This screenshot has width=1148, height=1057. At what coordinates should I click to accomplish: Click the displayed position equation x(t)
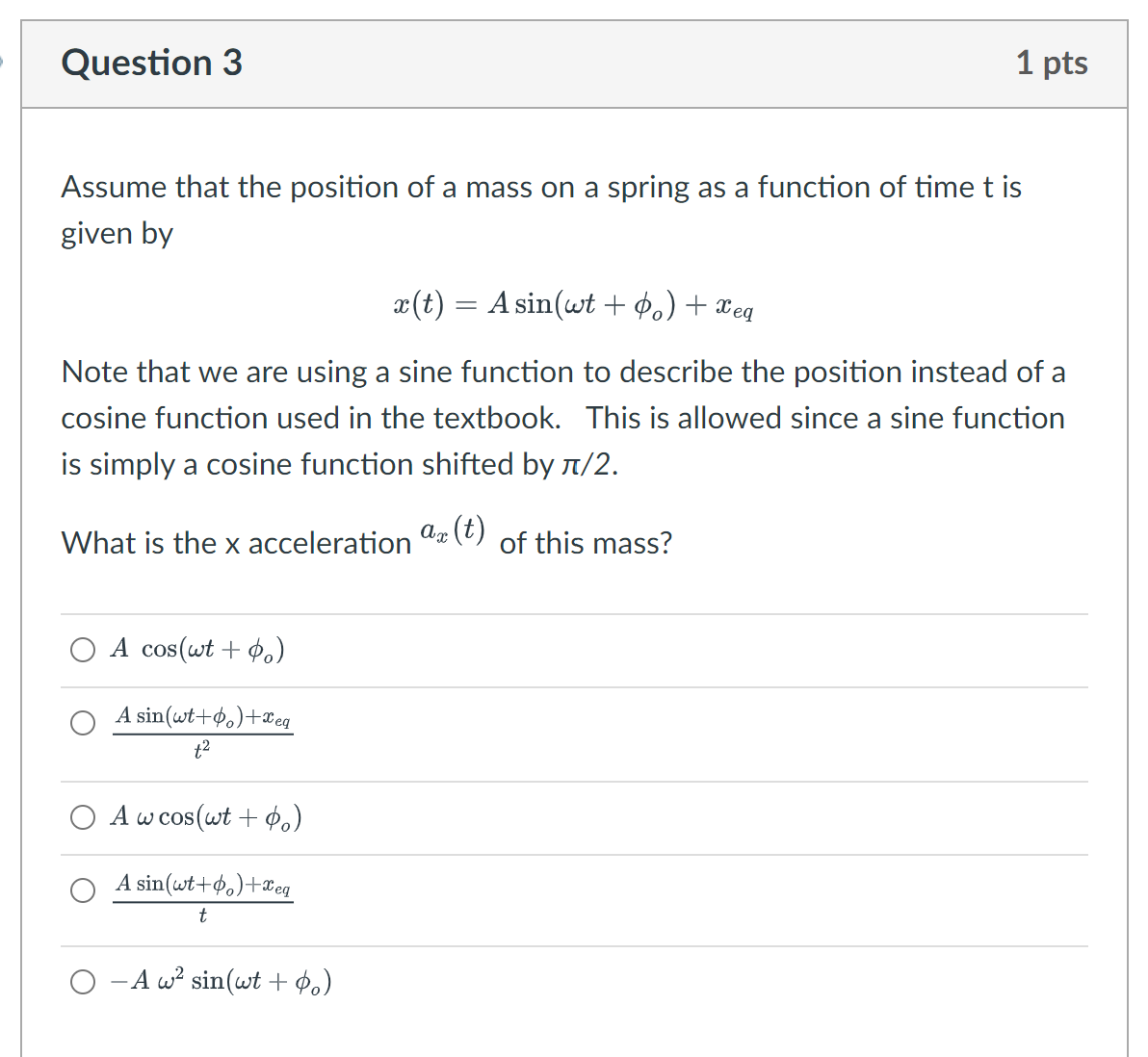(573, 306)
